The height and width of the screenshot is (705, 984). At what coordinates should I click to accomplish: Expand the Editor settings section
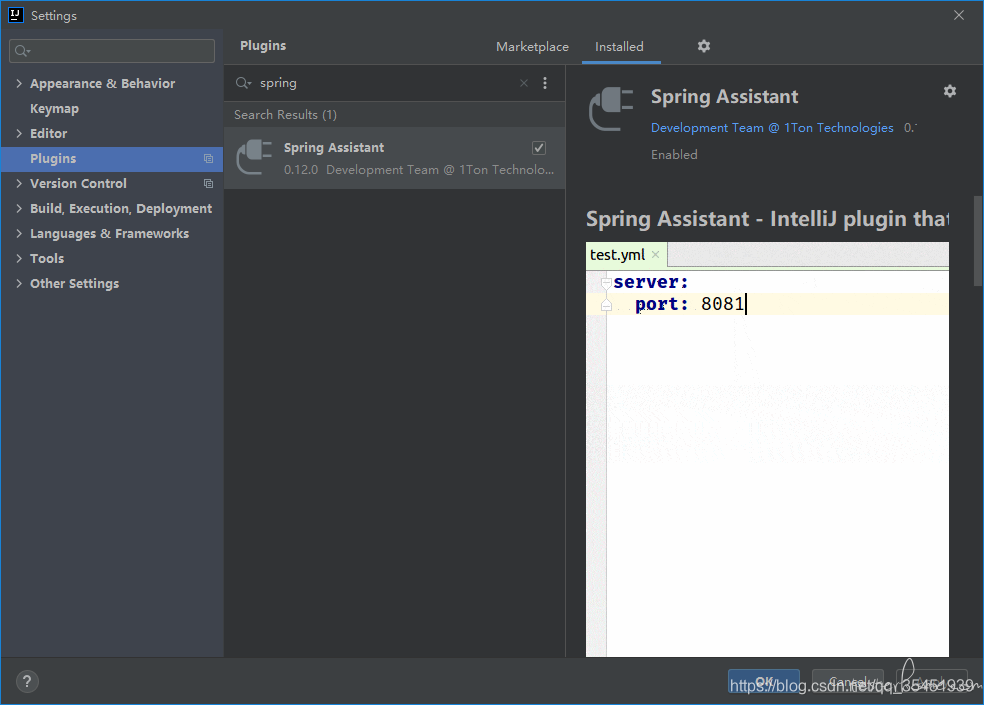coord(19,134)
